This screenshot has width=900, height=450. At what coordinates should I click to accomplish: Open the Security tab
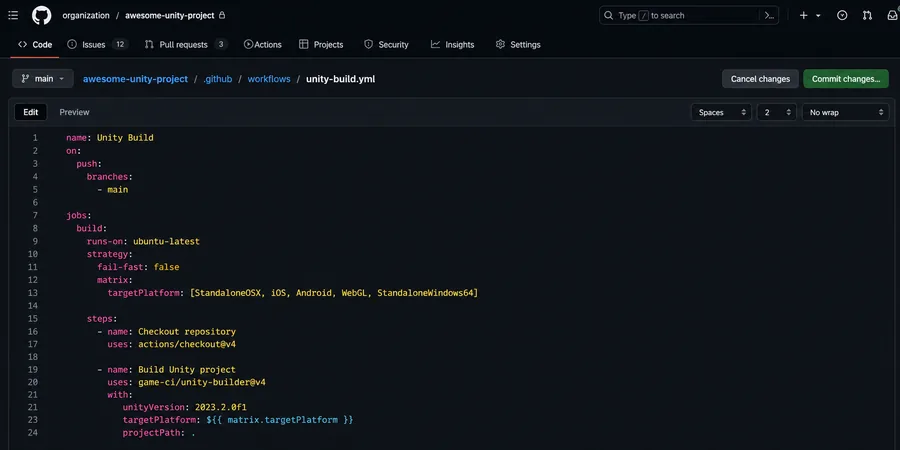[386, 44]
